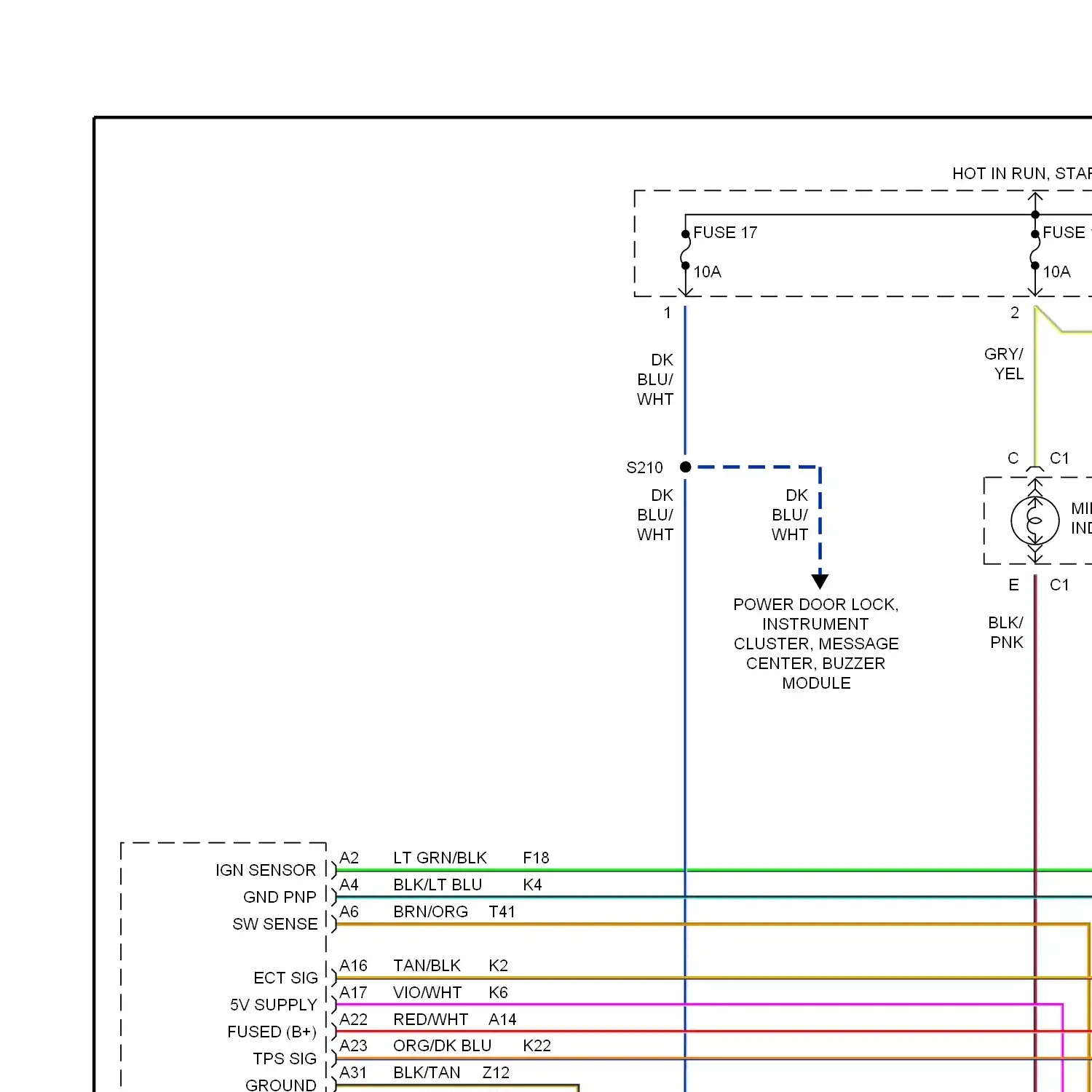Click the GRY/ YEL wire label
This screenshot has width=1092, height=1092.
1004,363
